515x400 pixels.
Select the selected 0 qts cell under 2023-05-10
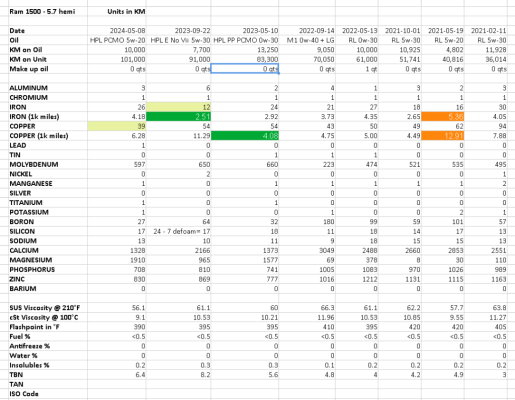point(245,69)
